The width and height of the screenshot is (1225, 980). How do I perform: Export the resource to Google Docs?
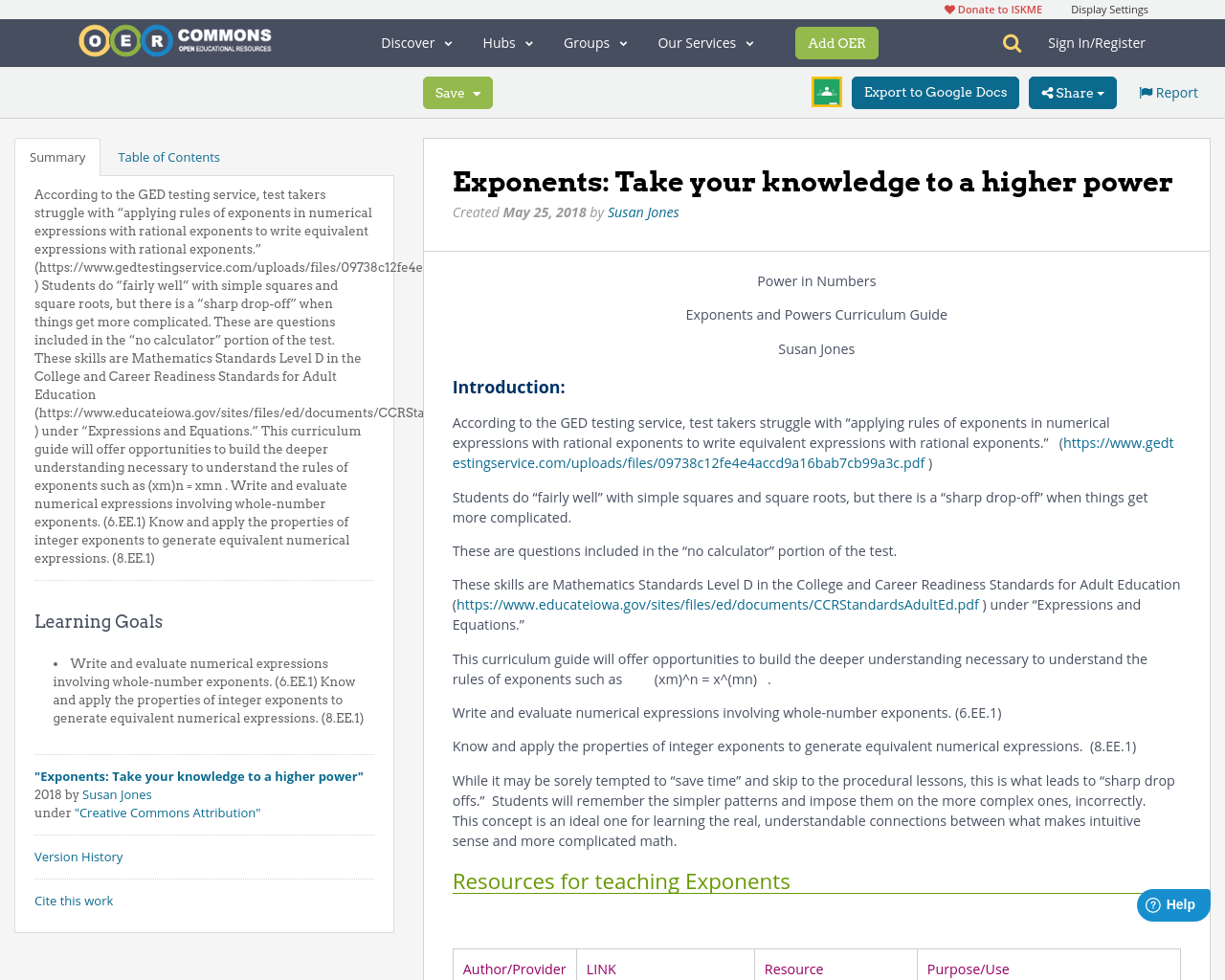pos(935,91)
